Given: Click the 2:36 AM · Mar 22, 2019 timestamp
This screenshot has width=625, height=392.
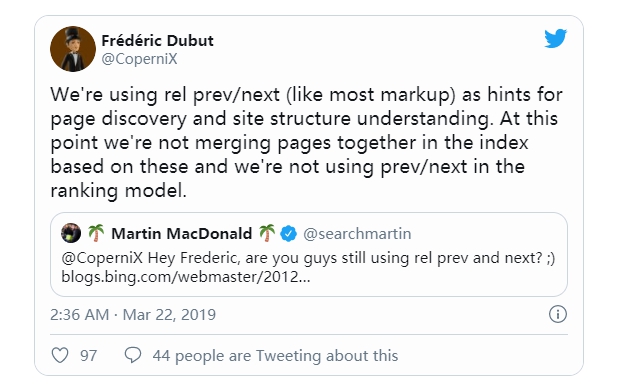Looking at the screenshot, I should (x=133, y=315).
